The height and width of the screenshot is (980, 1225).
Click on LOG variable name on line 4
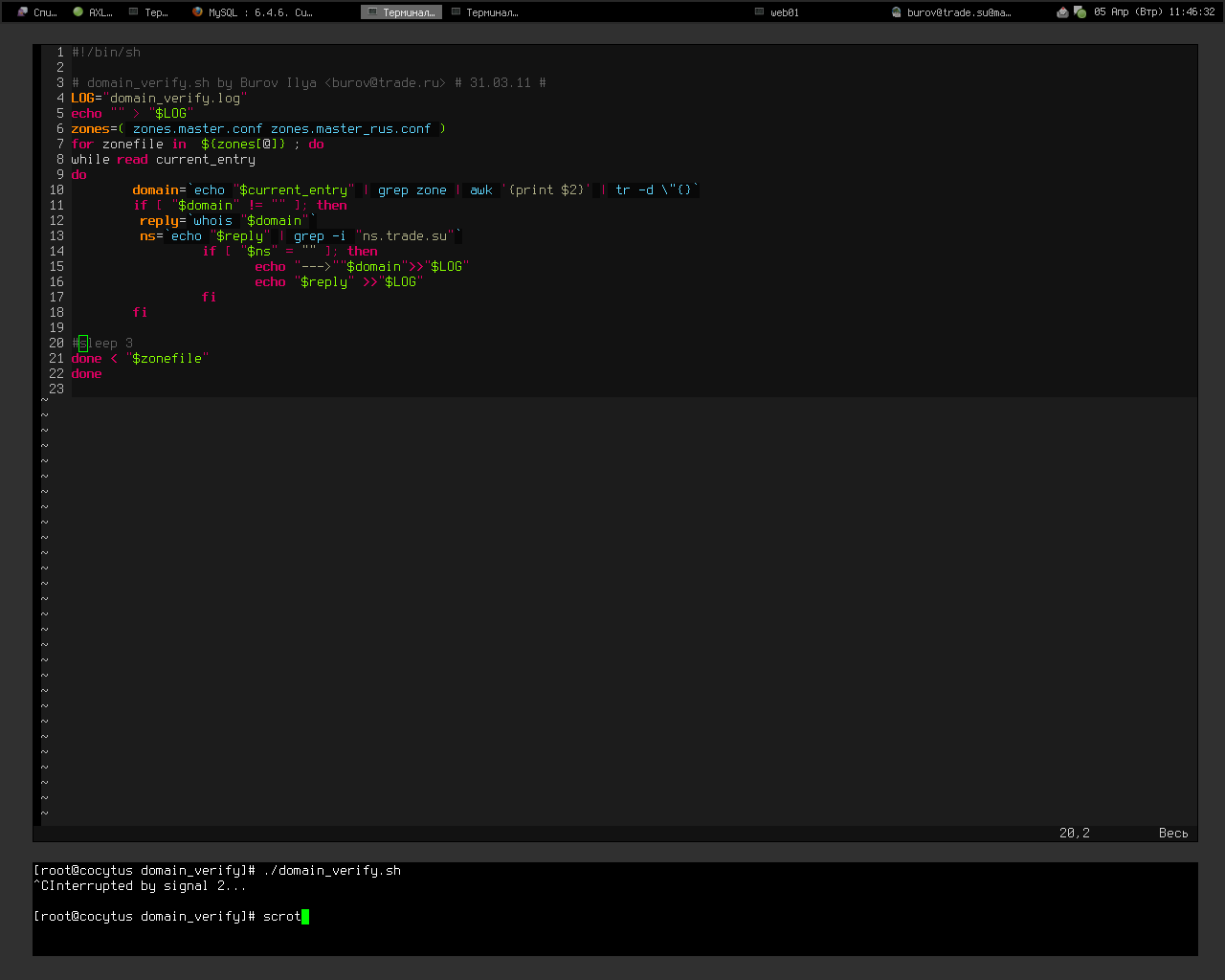tap(82, 99)
